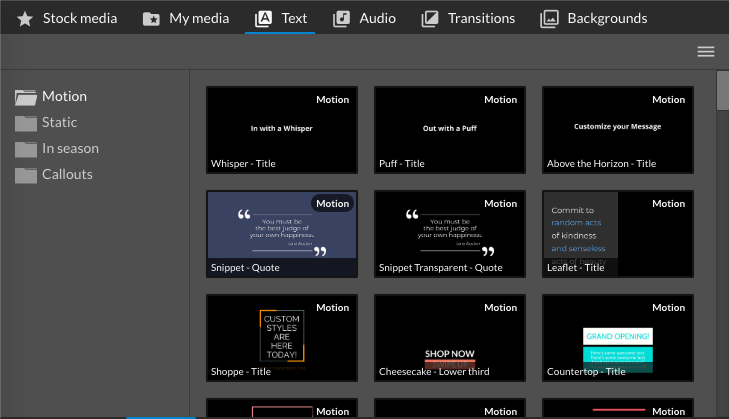Click the vertical scrollbar handle
This screenshot has height=419, width=729.
(722, 90)
